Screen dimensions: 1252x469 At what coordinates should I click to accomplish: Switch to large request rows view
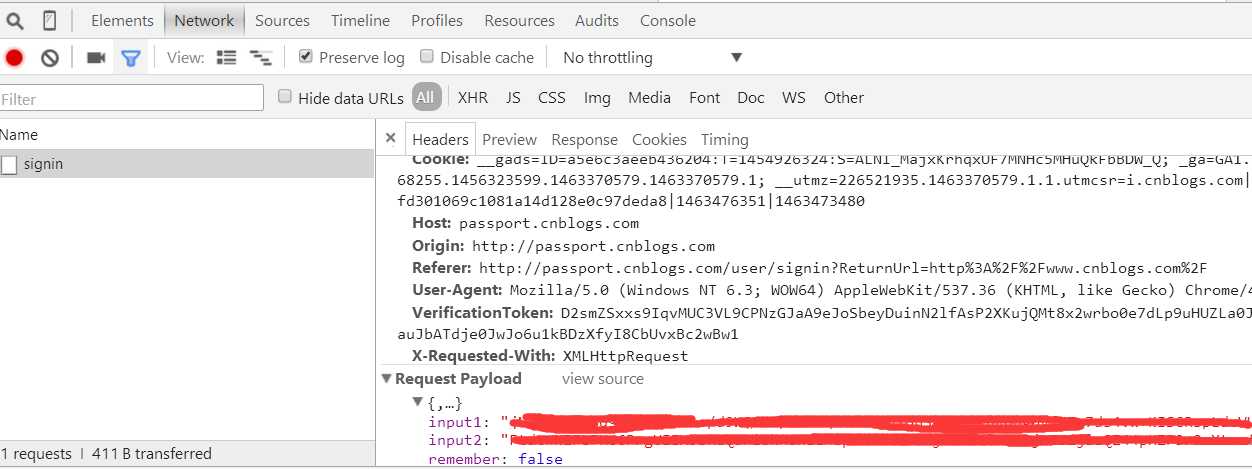coord(227,58)
